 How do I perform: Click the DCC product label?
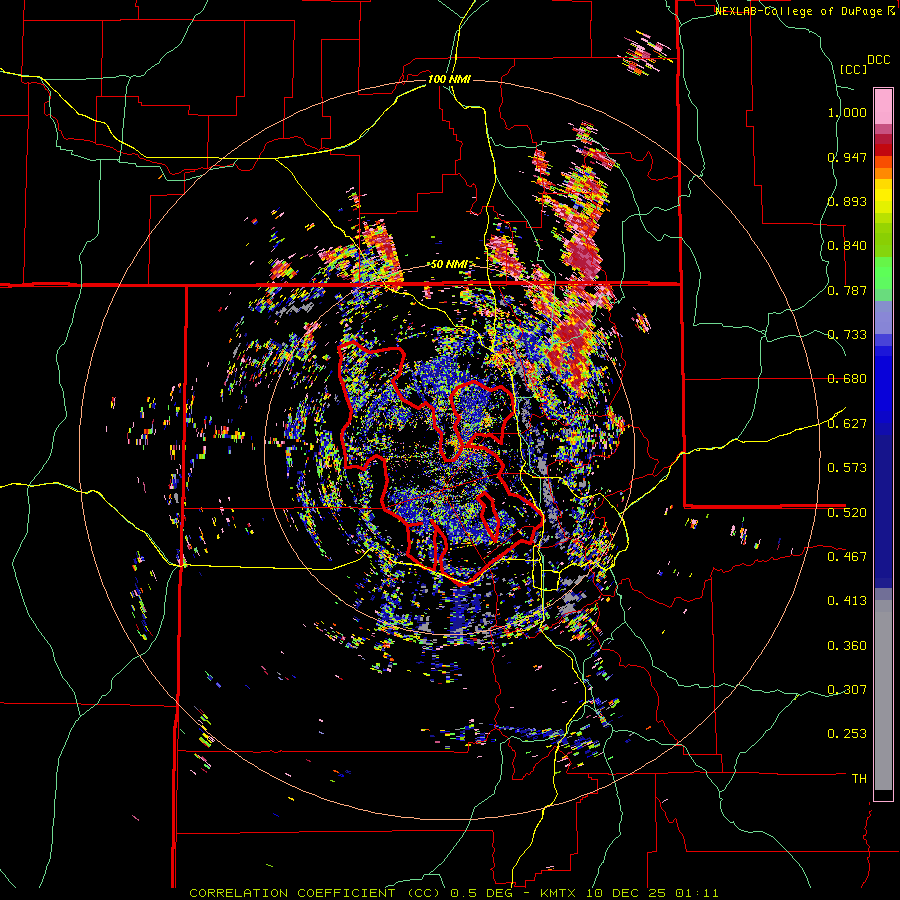(x=878, y=60)
